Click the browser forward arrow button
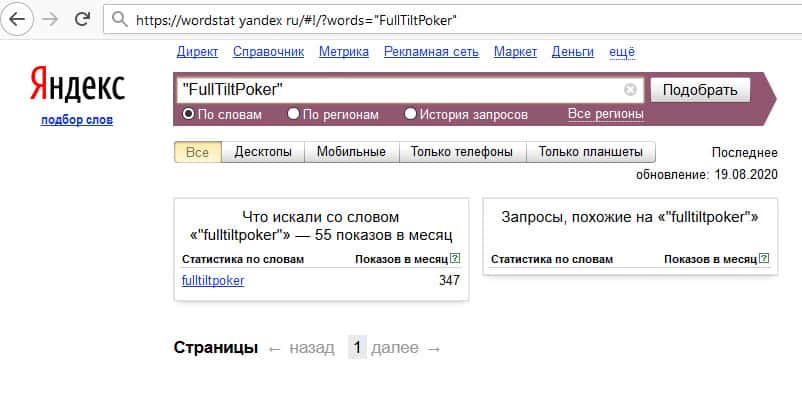Screen dimensions: 802x403 click(x=51, y=19)
